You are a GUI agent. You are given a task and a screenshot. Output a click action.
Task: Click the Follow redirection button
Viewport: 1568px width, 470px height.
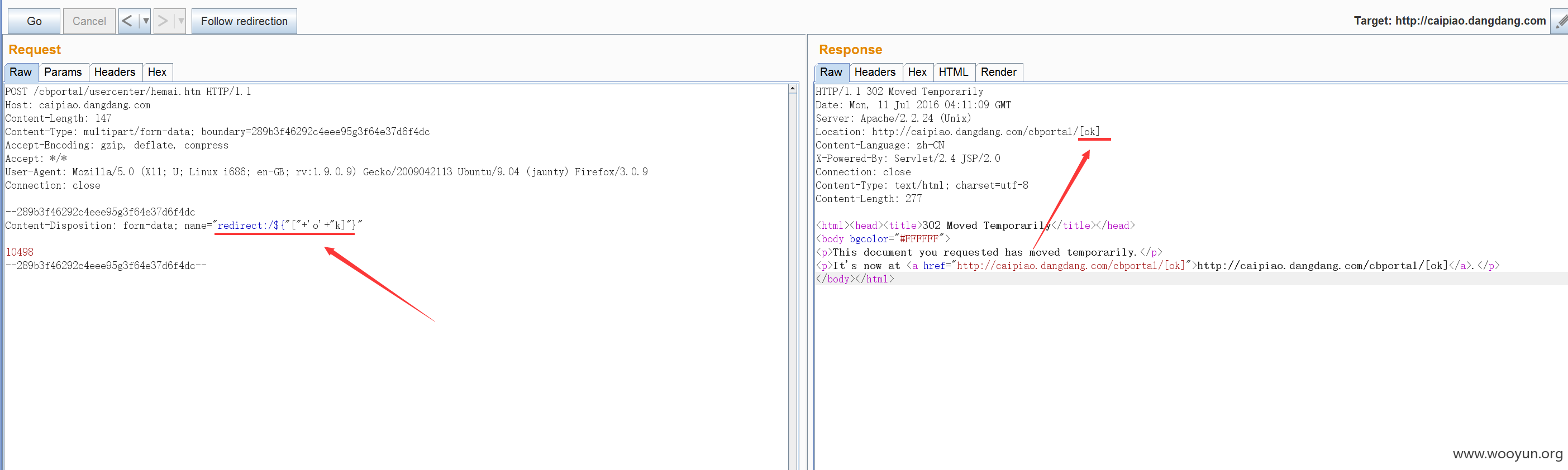[244, 21]
